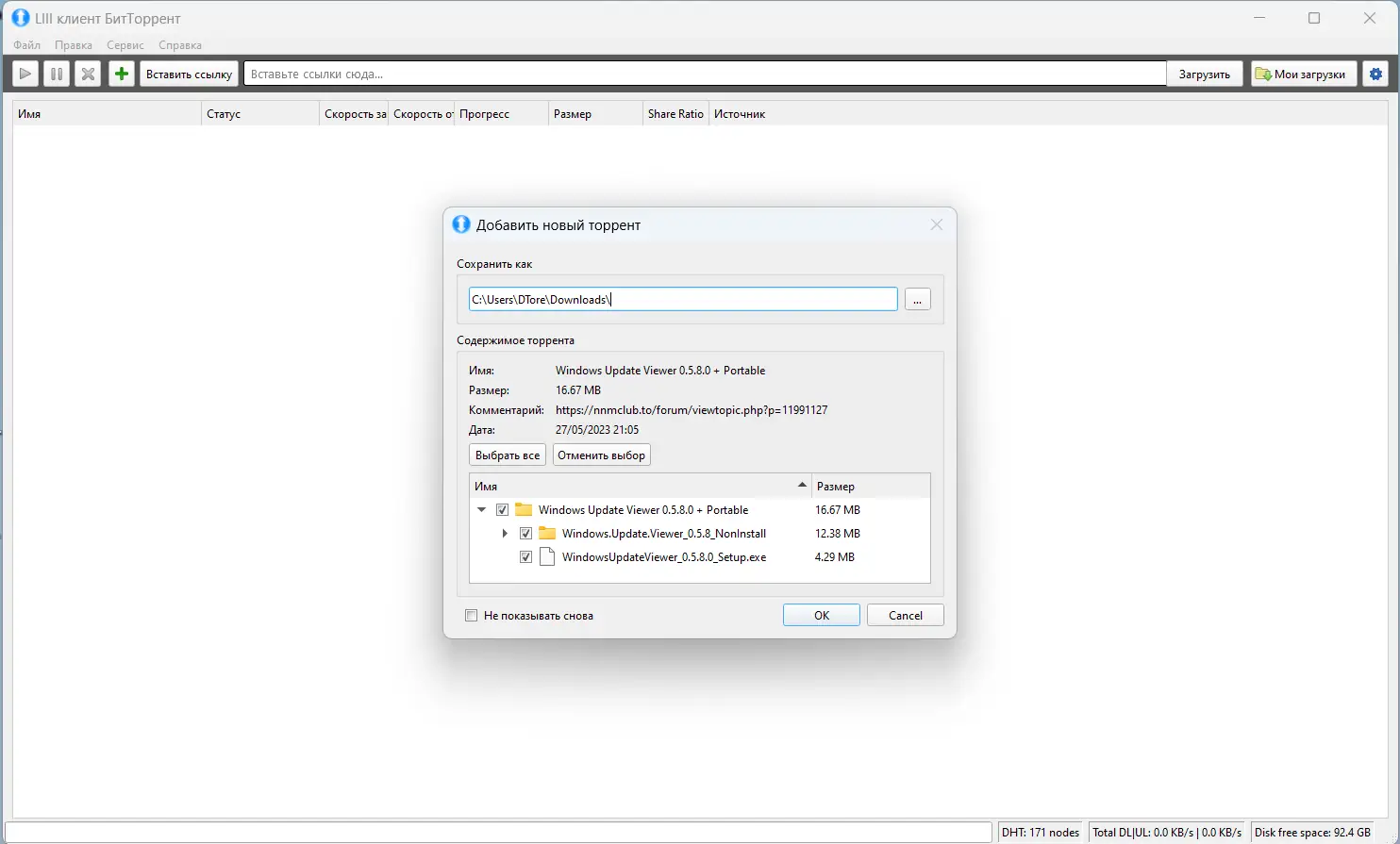This screenshot has width=1400, height=844.
Task: Click the Прогресс column header
Action: coord(501,113)
